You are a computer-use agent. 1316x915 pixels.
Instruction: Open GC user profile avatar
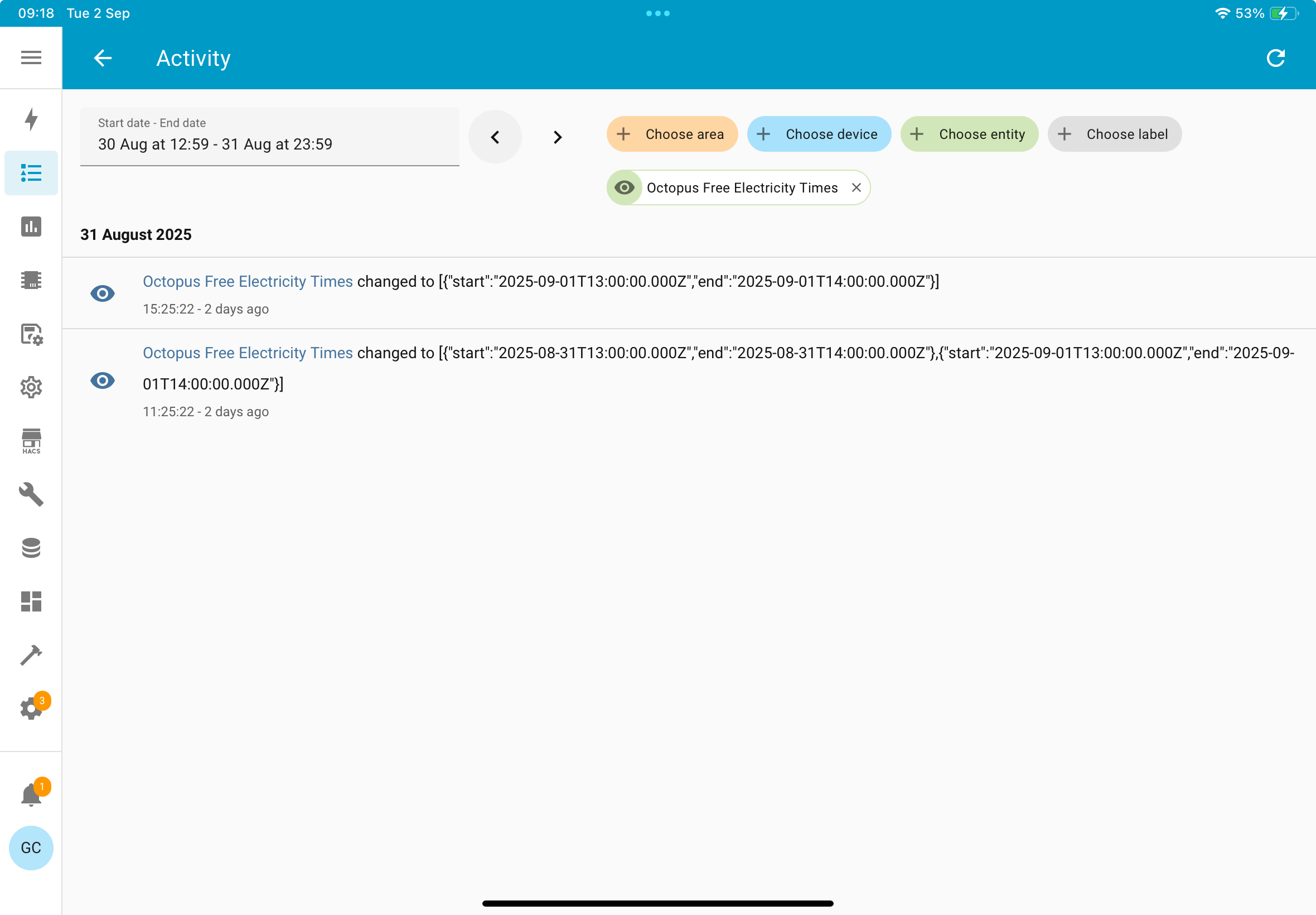pyautogui.click(x=31, y=848)
